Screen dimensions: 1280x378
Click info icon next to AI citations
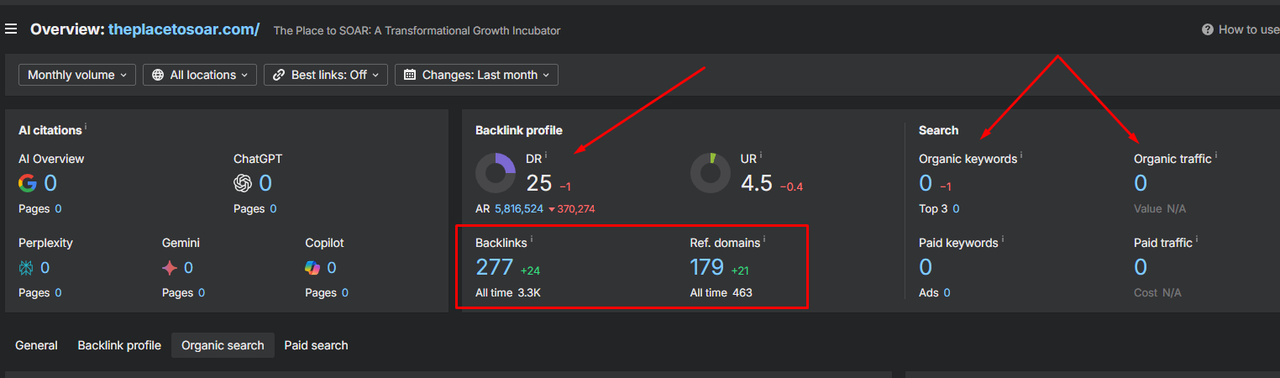pyautogui.click(x=86, y=128)
